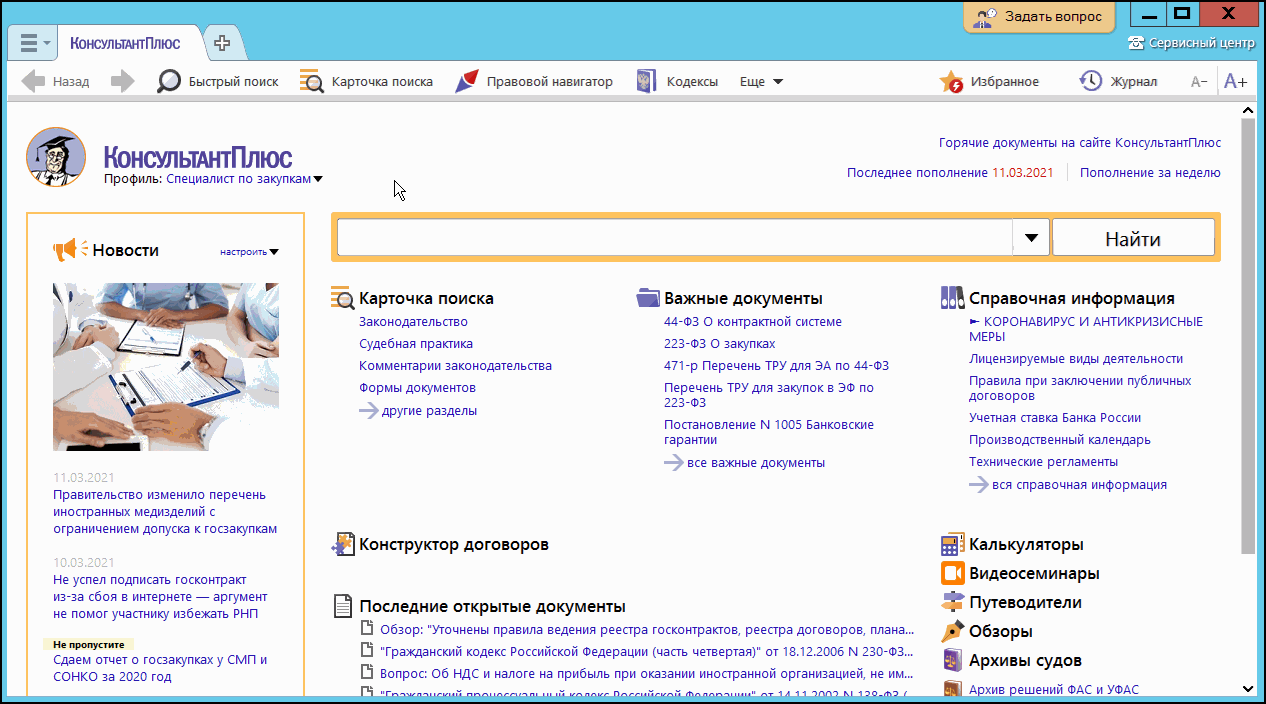The image size is (1266, 704).
Task: Open the настроить news dropdown
Action: point(249,252)
